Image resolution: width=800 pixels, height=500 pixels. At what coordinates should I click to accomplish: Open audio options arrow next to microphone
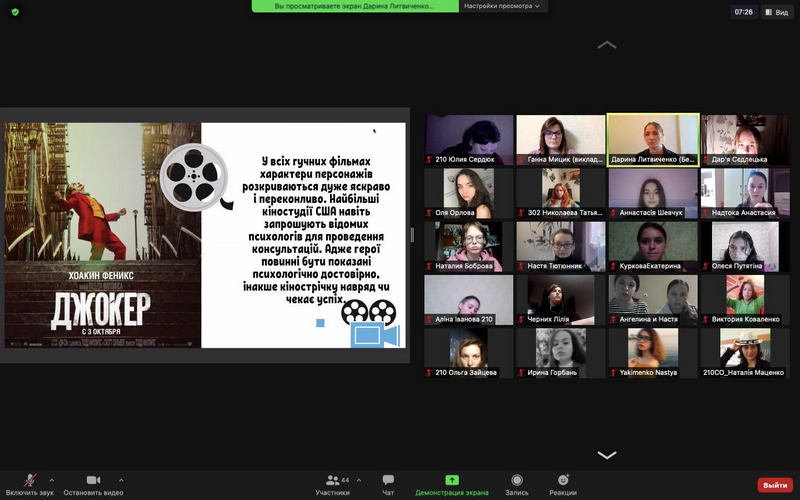pos(52,480)
